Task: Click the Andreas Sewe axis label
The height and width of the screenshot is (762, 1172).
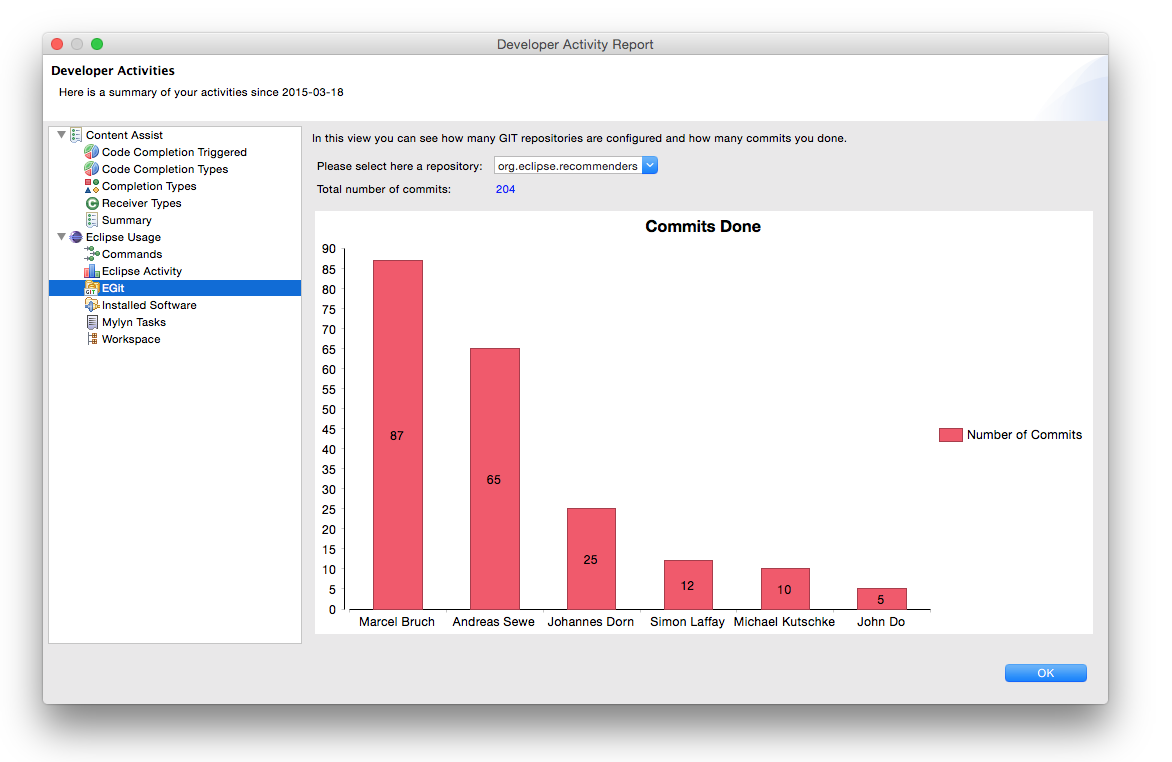Action: pos(493,622)
